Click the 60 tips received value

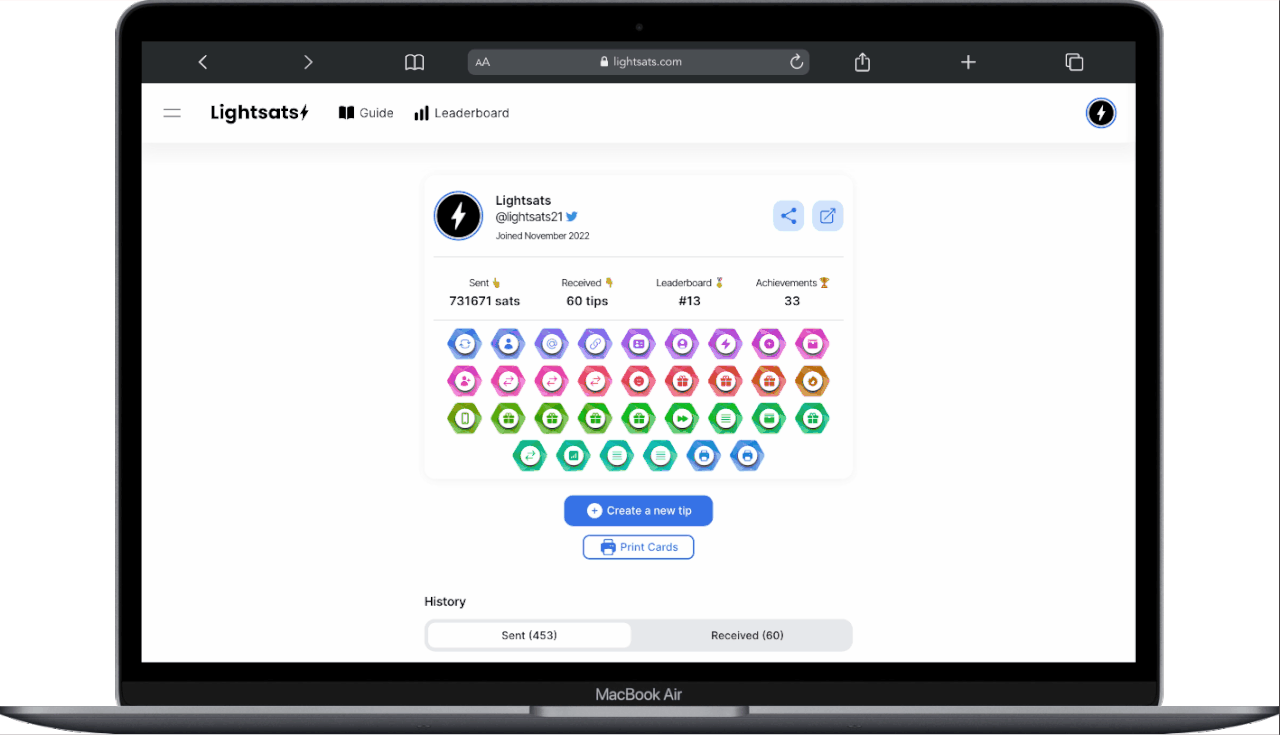587,301
